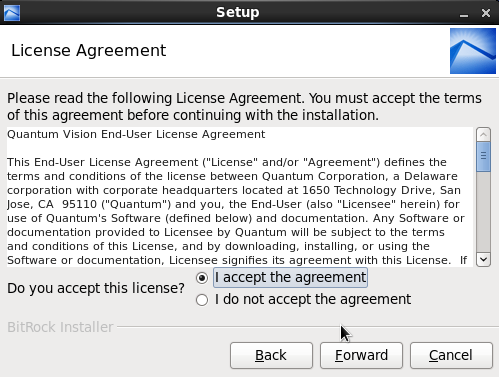This screenshot has width=499, height=377.
Task: Click the 'BitRock Installer' footer label
Action: pyautogui.click(x=60, y=327)
